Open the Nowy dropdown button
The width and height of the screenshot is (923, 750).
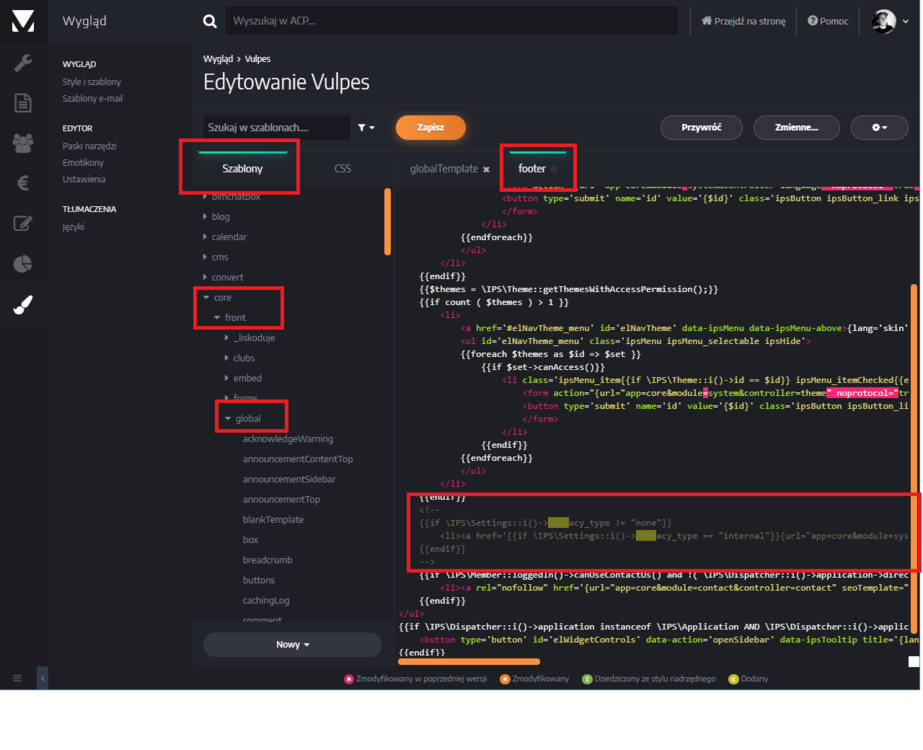292,645
